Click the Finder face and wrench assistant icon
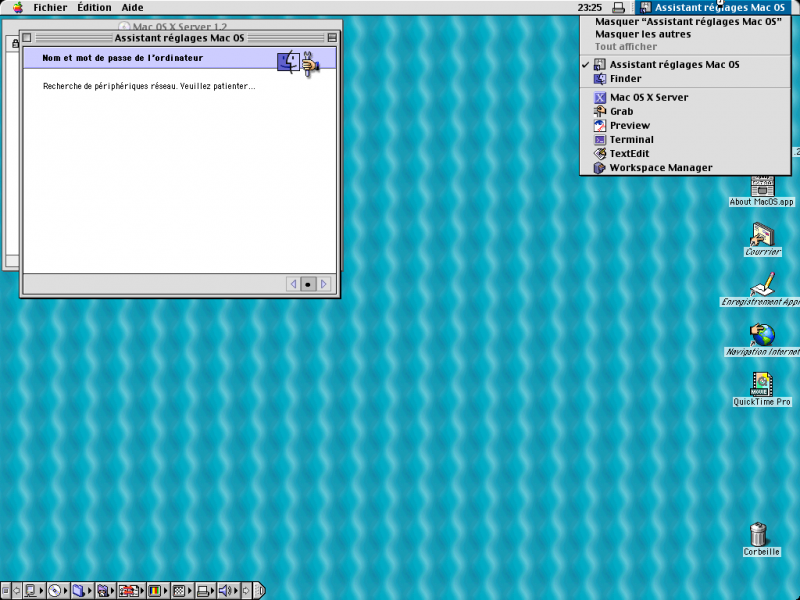Image resolution: width=800 pixels, height=600 pixels. pos(298,63)
